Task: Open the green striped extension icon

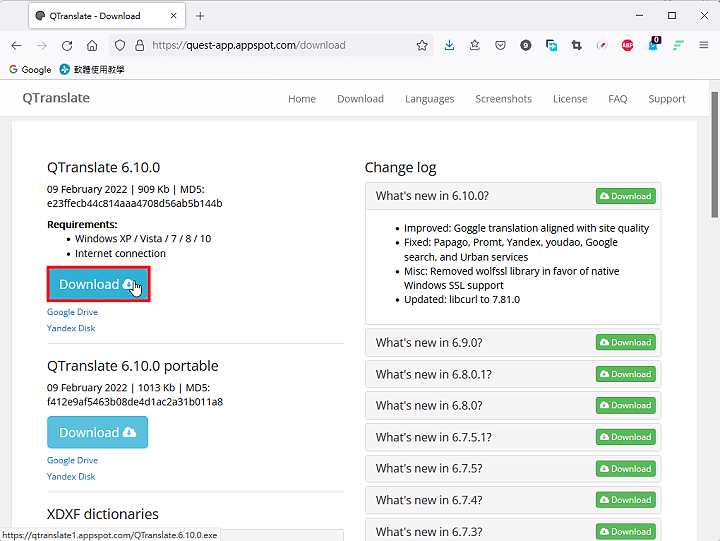Action: pyautogui.click(x=678, y=45)
